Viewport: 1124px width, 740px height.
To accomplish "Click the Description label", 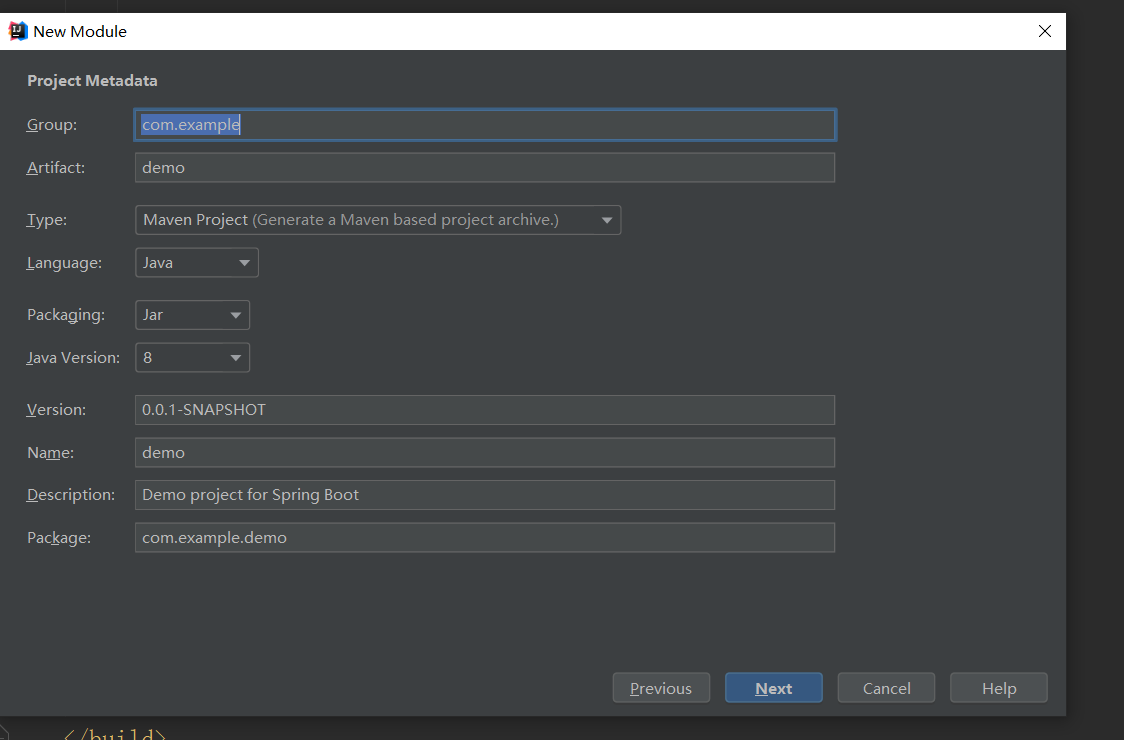I will click(71, 495).
